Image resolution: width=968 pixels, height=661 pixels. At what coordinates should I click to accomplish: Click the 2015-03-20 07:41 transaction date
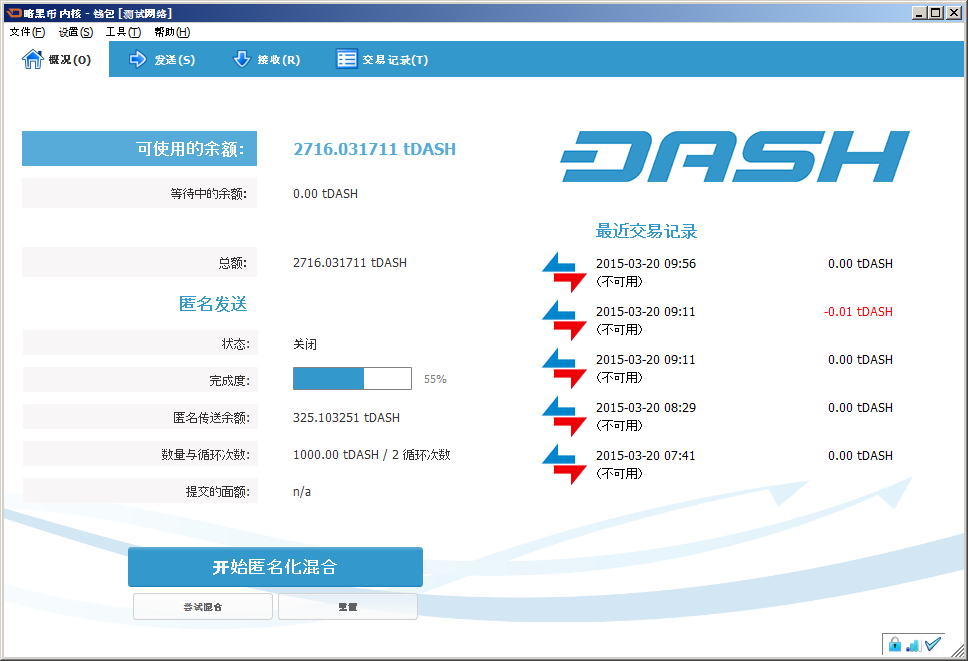(646, 456)
